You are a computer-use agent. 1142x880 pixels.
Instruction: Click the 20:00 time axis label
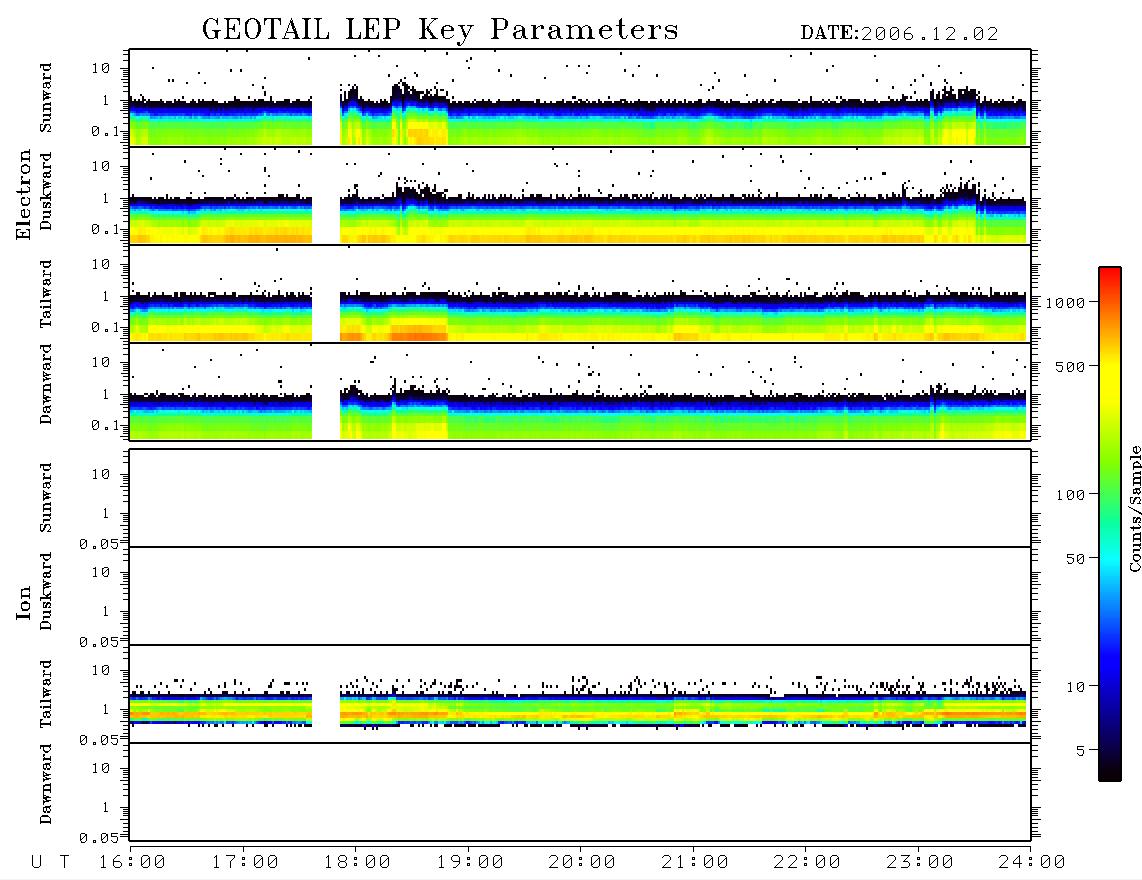[583, 862]
